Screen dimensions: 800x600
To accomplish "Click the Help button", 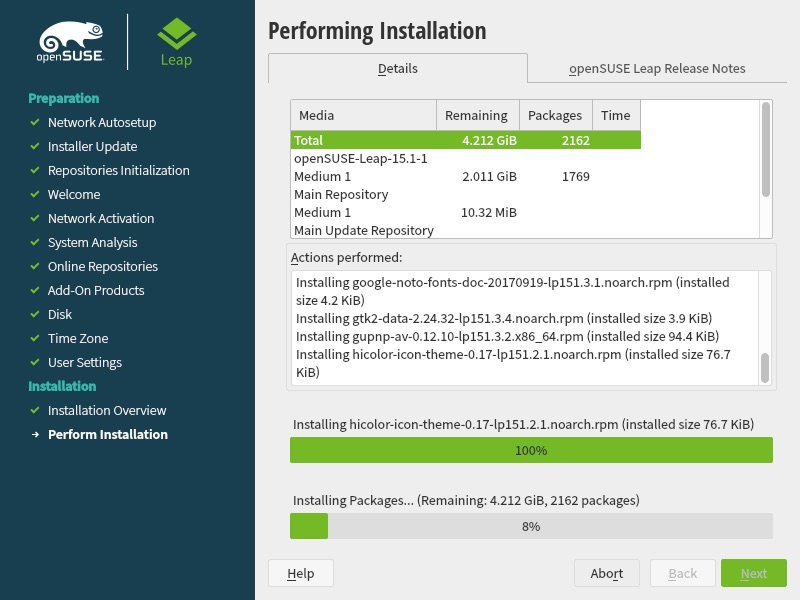I will click(301, 573).
